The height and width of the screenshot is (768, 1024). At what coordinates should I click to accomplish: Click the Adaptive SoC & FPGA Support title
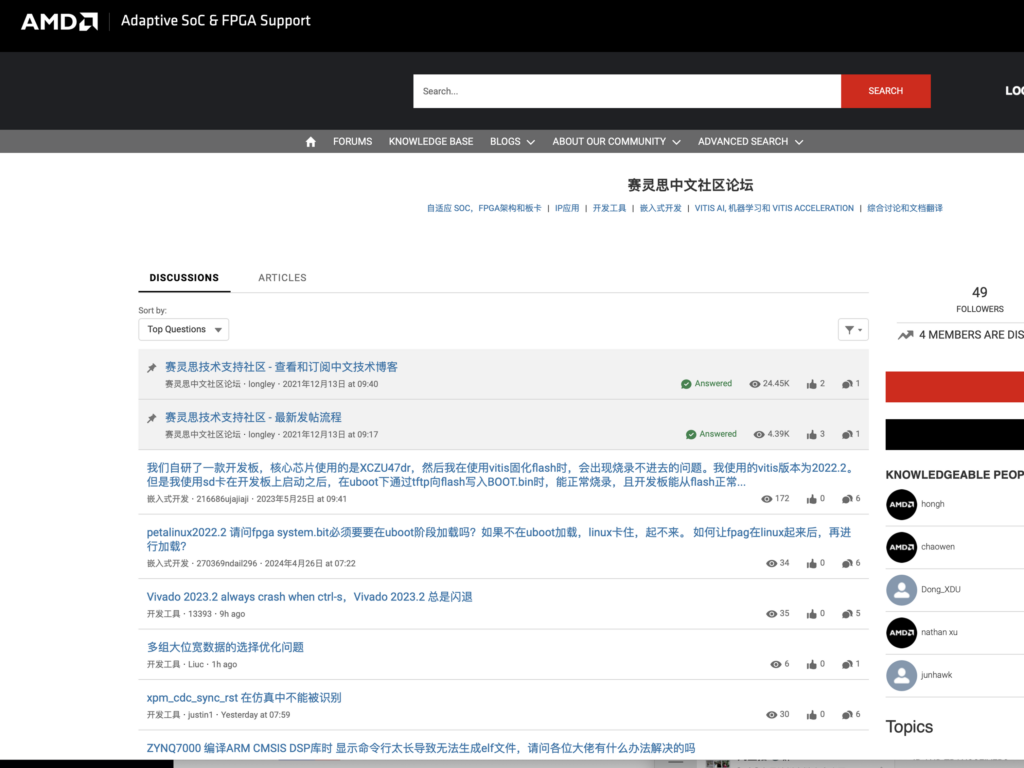[216, 21]
